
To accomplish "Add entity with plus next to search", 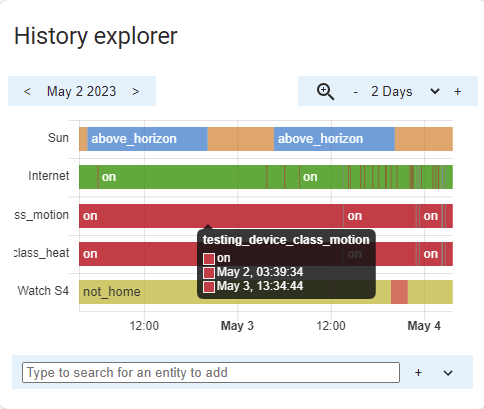I will click(x=418, y=372).
